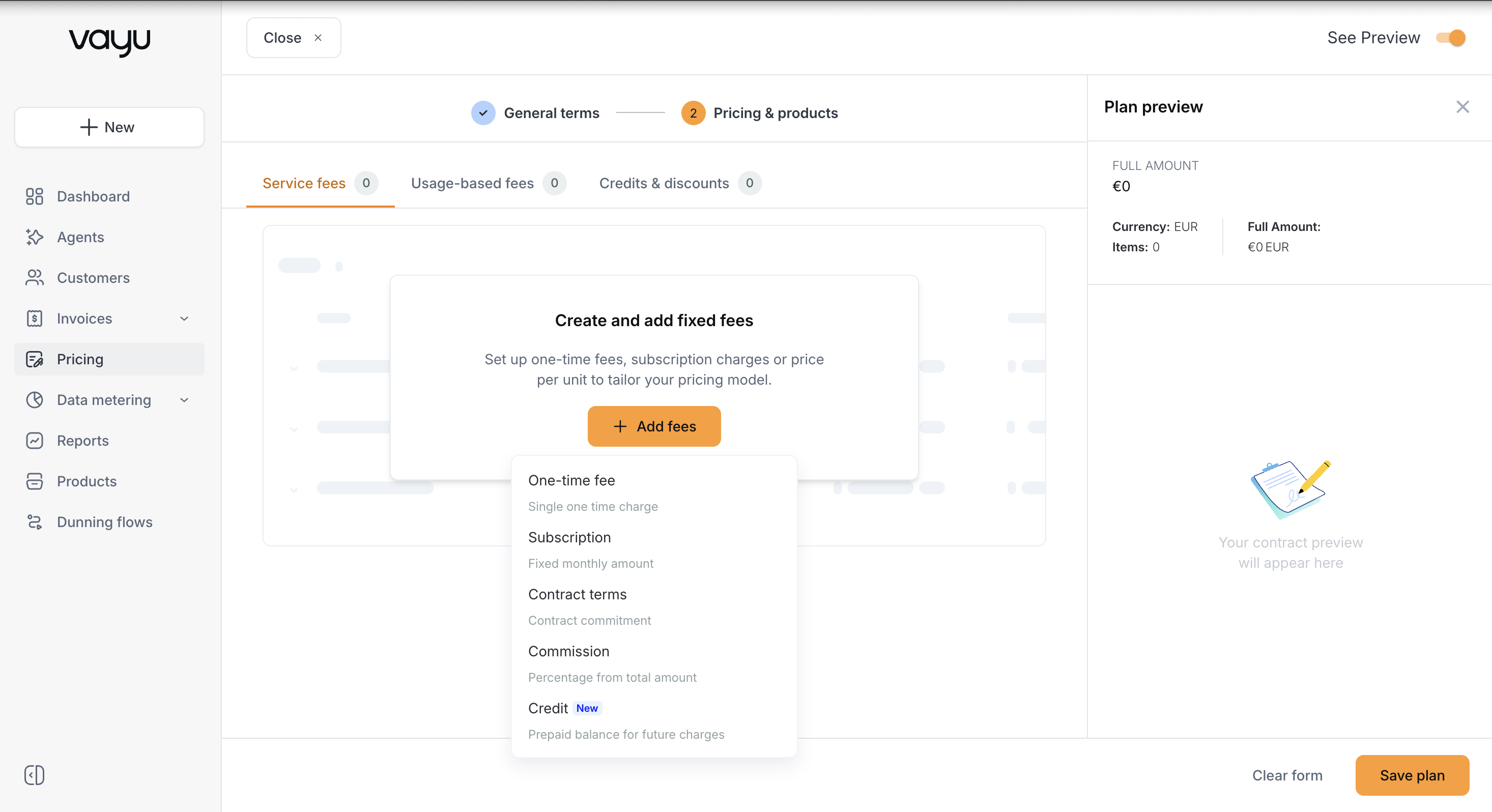Close the Plan preview panel
Image resolution: width=1492 pixels, height=812 pixels.
coord(1462,106)
